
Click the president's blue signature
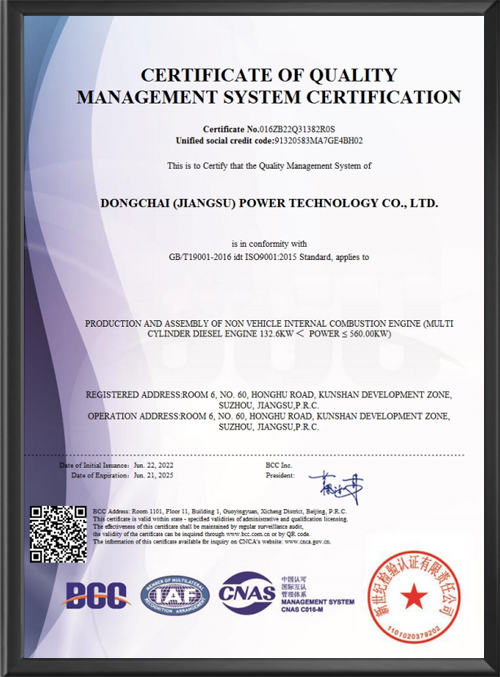point(336,488)
